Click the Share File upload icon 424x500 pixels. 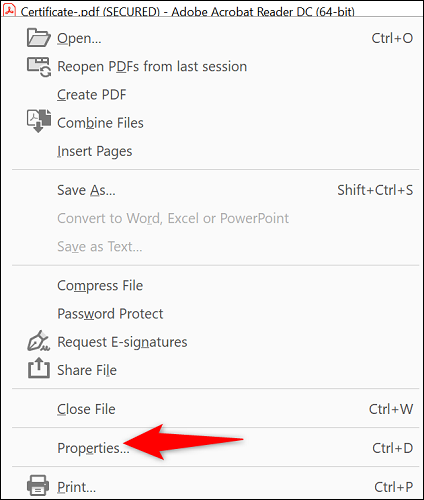coord(39,368)
